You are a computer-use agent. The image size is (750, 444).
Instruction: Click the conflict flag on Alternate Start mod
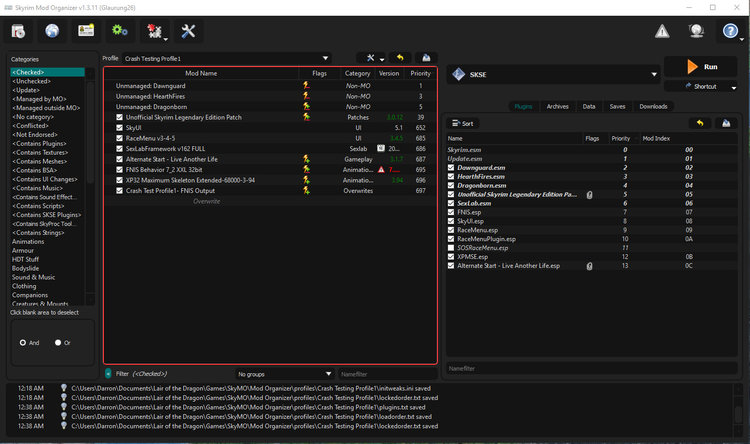pos(306,159)
